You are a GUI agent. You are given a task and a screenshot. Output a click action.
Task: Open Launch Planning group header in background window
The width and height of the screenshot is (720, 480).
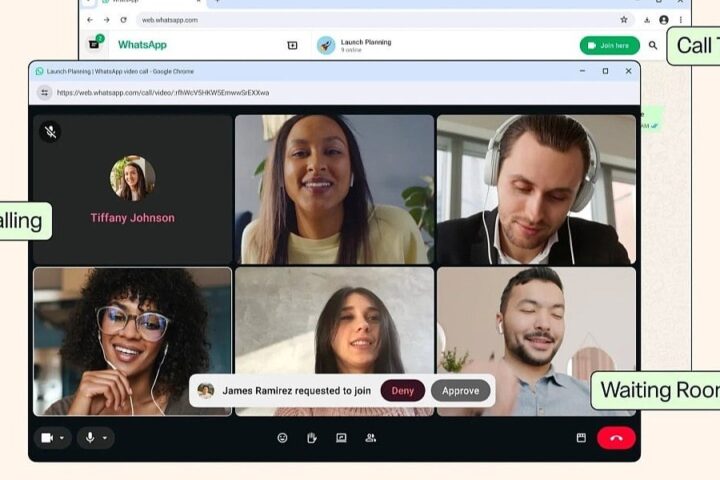pyautogui.click(x=366, y=45)
